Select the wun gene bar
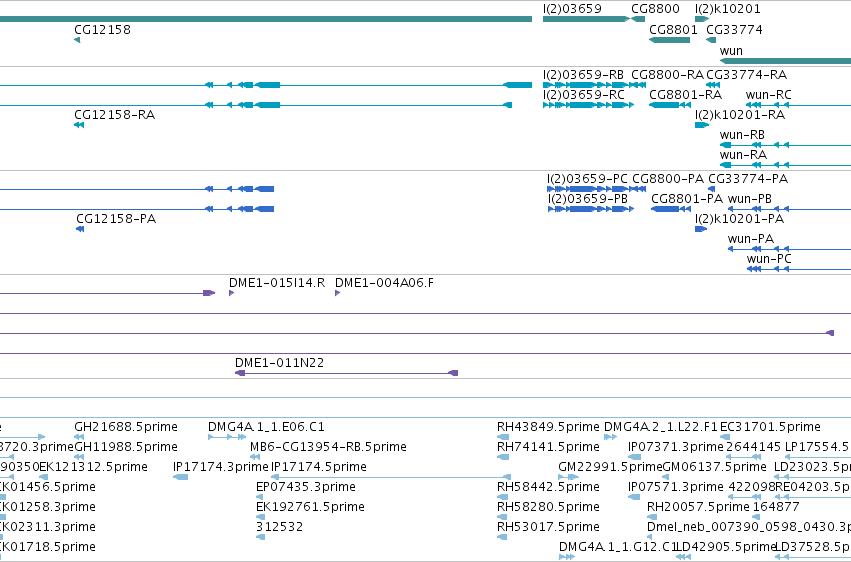The image size is (851, 562). click(785, 61)
